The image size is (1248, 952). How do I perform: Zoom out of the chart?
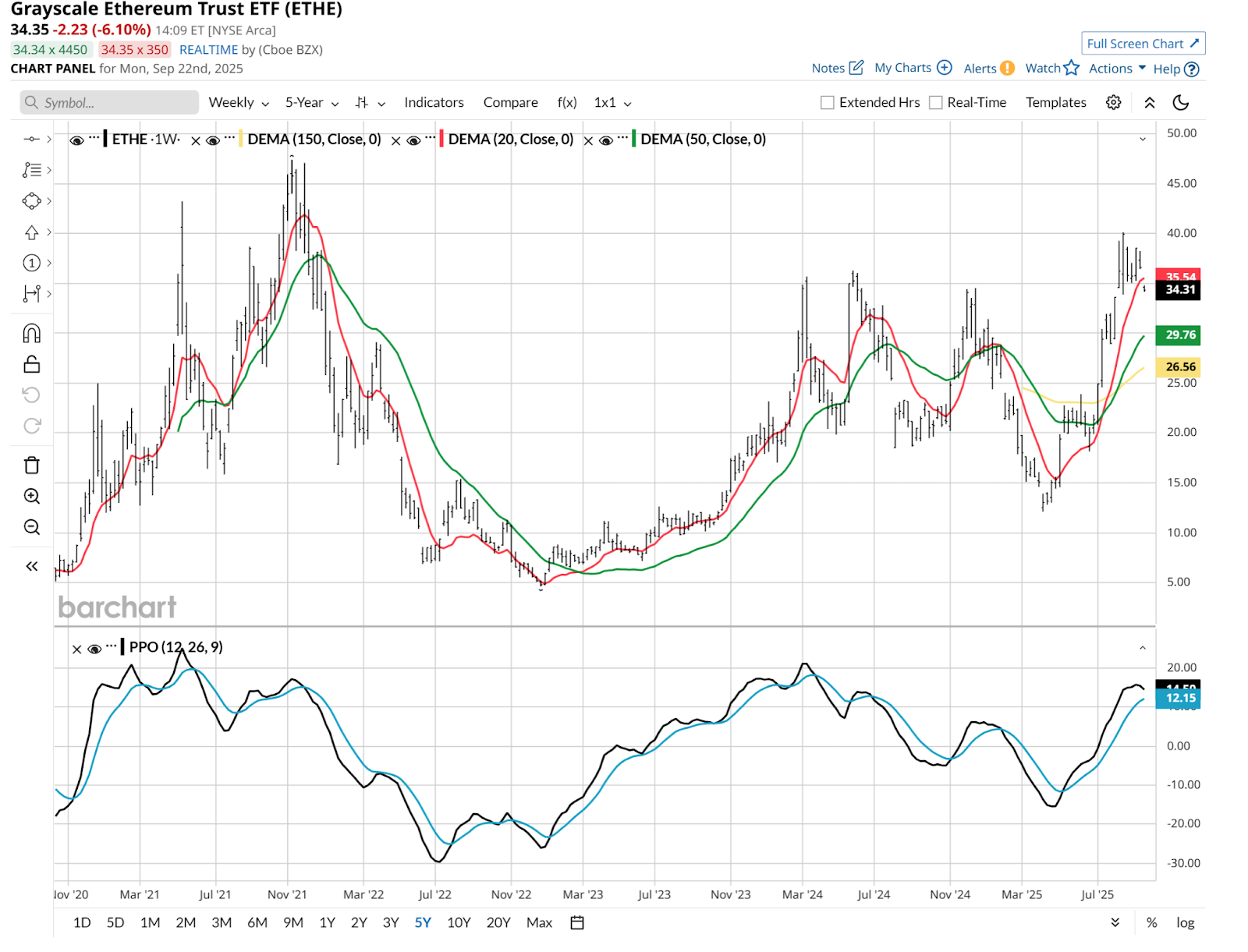coord(31,527)
